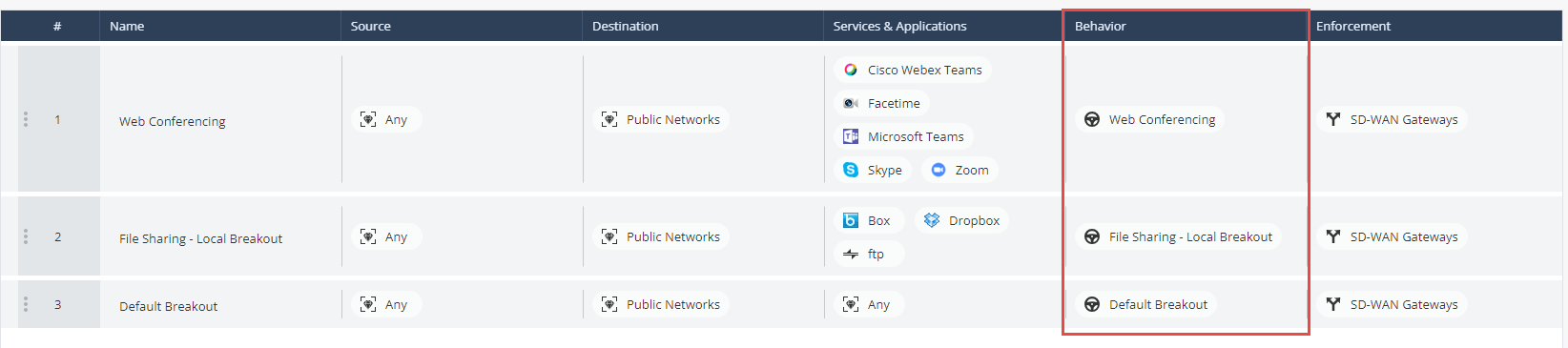
Task: Click SD-WAN Gateways icon in File Sharing row
Action: tap(1333, 236)
